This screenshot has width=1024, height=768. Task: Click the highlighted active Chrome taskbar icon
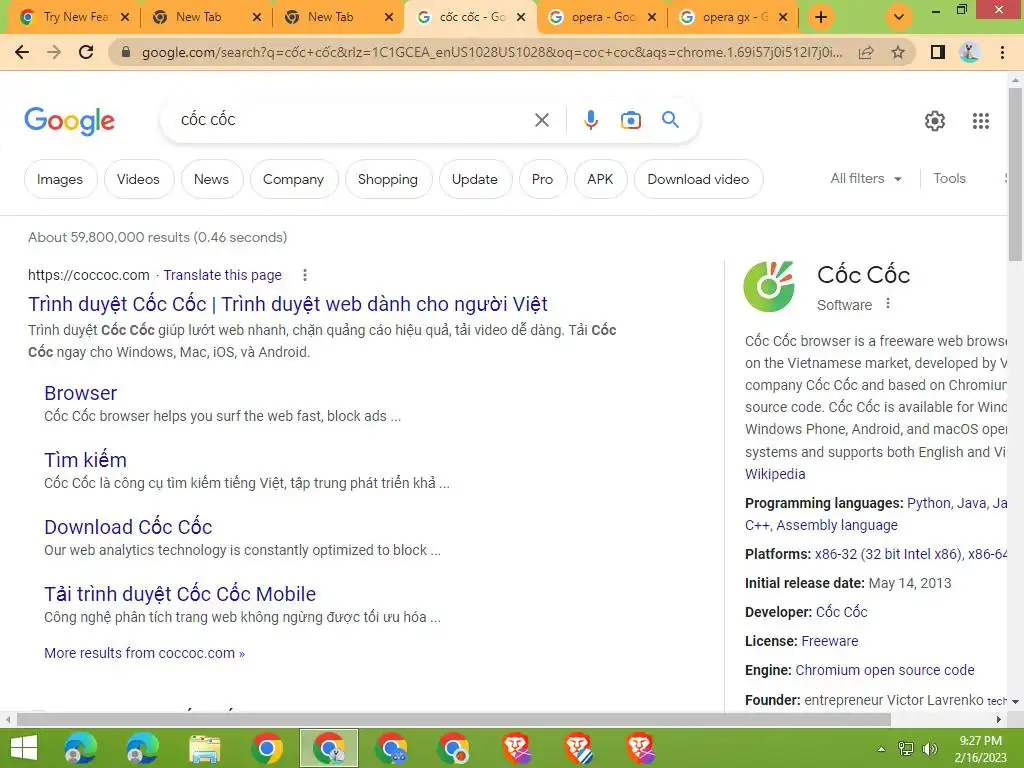tap(328, 748)
